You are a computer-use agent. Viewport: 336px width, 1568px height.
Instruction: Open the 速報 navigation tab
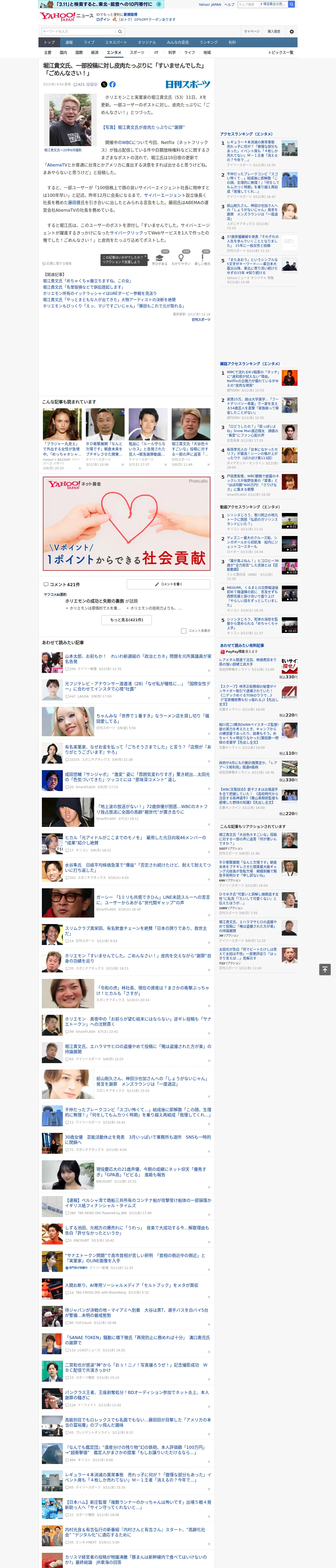coord(69,43)
